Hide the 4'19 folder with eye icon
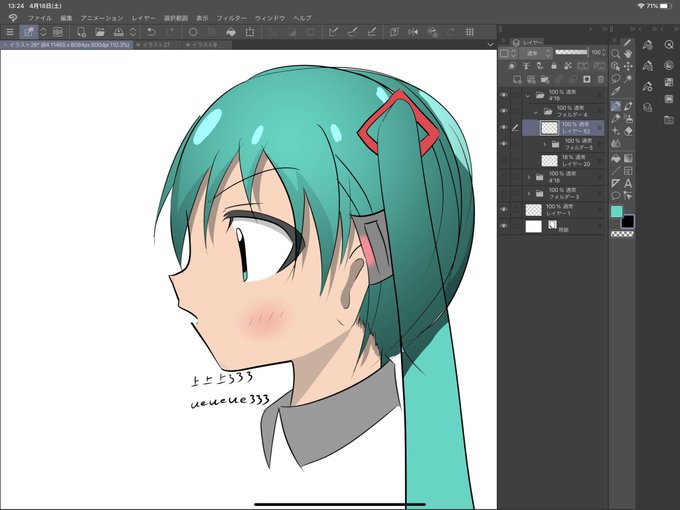Viewport: 680px width, 510px height. tap(503, 95)
